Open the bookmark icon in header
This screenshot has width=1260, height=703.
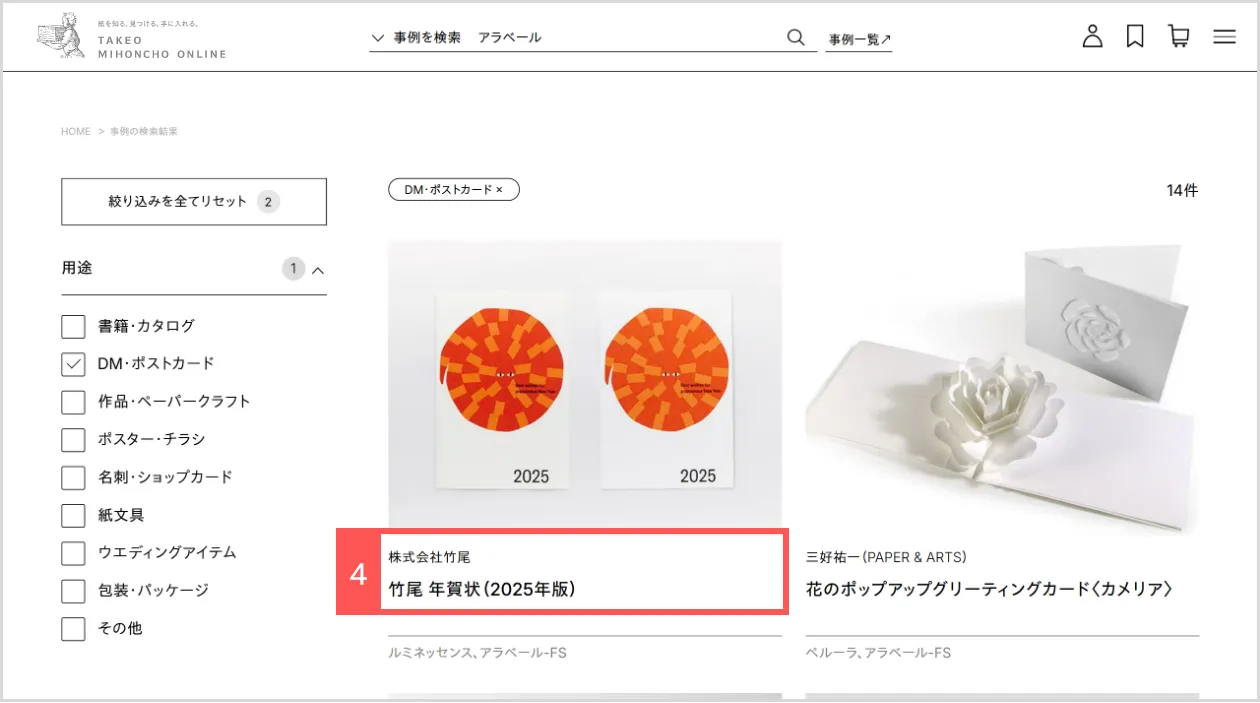[1135, 37]
